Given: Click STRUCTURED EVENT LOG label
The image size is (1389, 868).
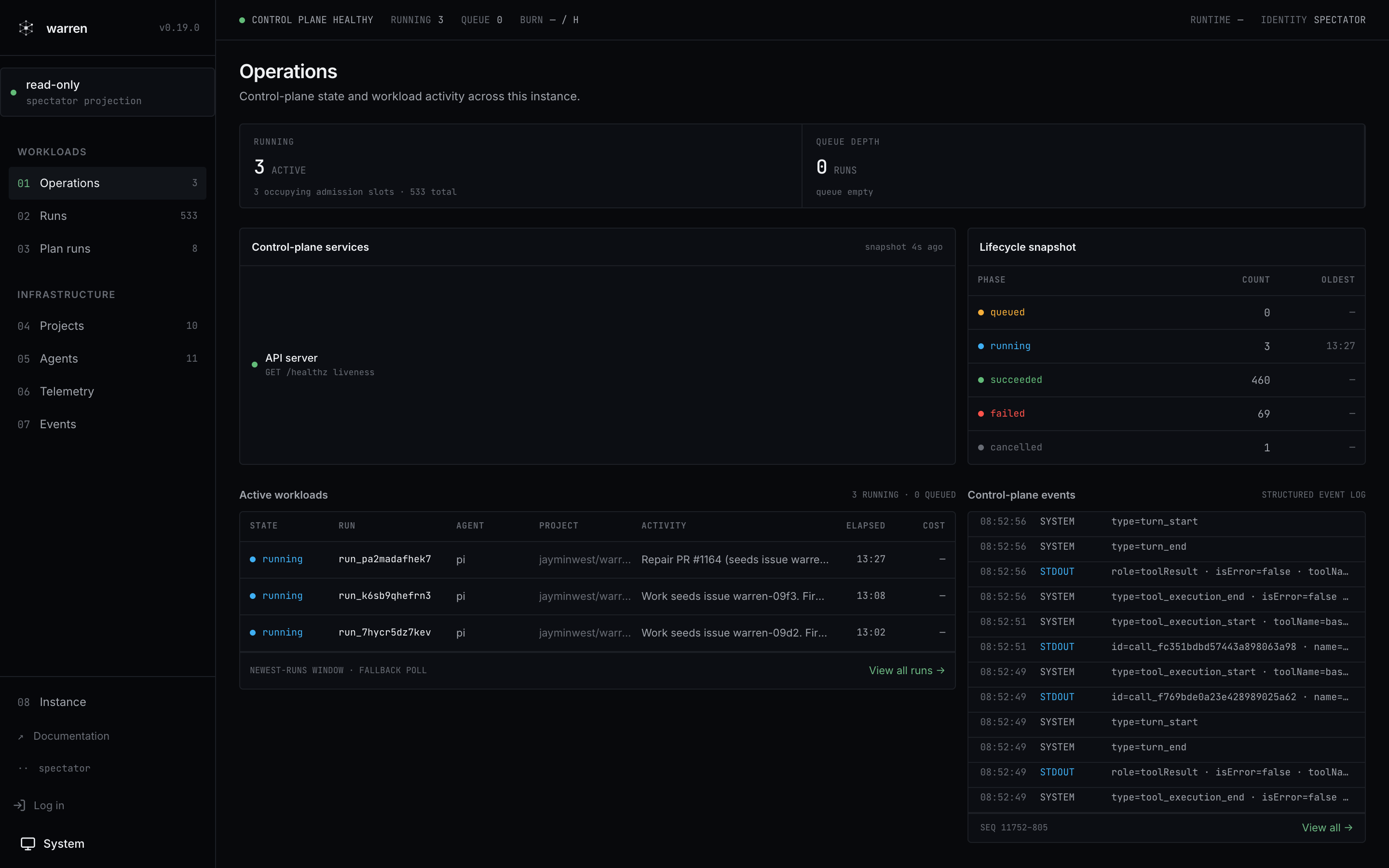Looking at the screenshot, I should click(1313, 495).
